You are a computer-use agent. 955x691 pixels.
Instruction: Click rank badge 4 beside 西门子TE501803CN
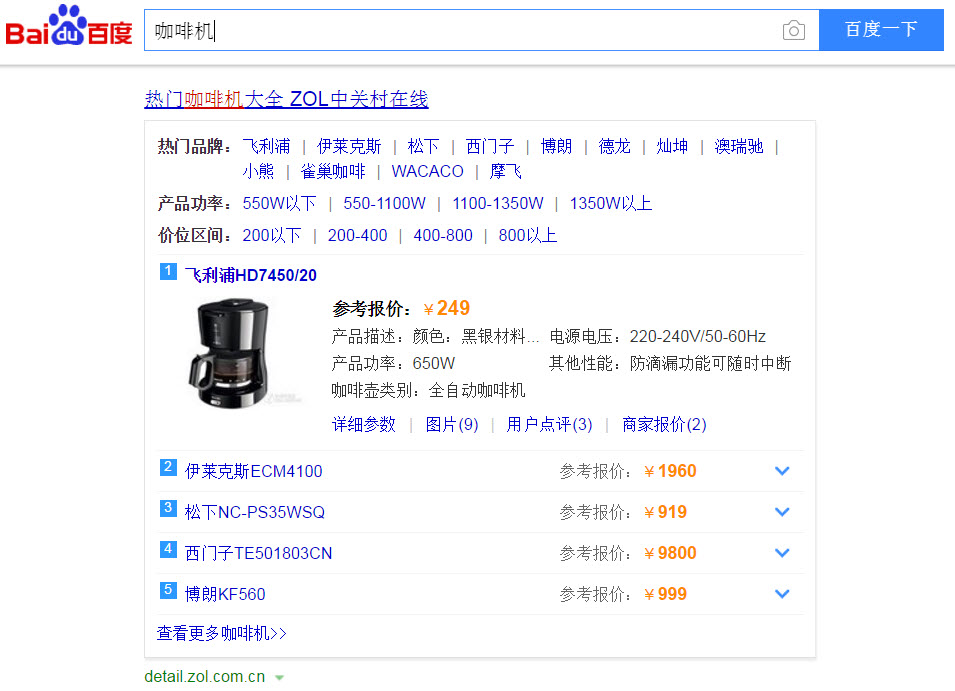click(x=168, y=549)
